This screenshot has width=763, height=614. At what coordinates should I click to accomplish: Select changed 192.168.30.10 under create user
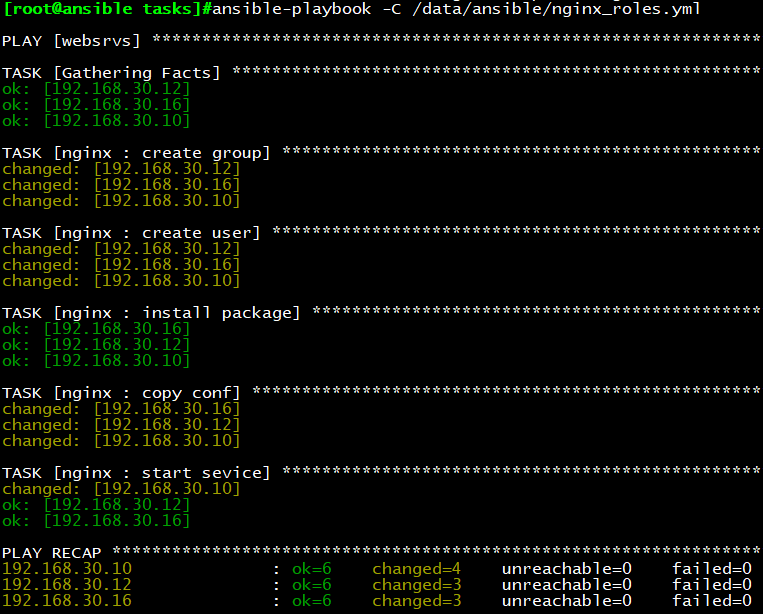[121, 281]
